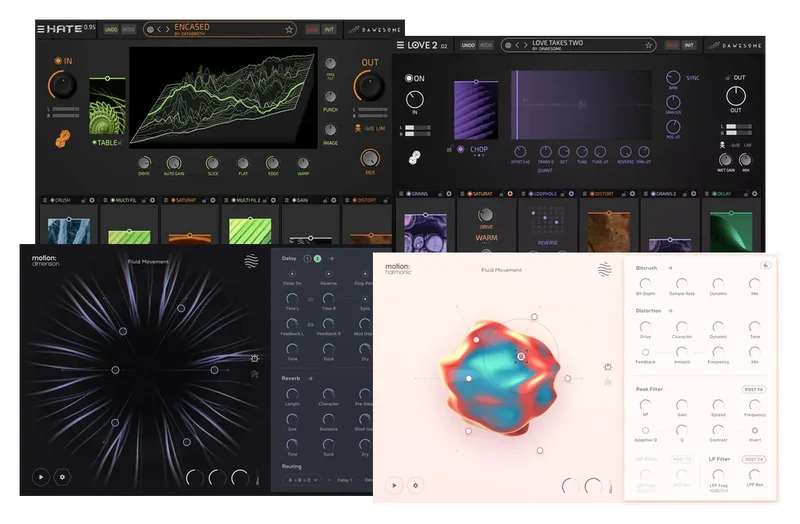Open DELAY module settings gear in LOVE 2
Screen dimensions: 800x524
755,194
